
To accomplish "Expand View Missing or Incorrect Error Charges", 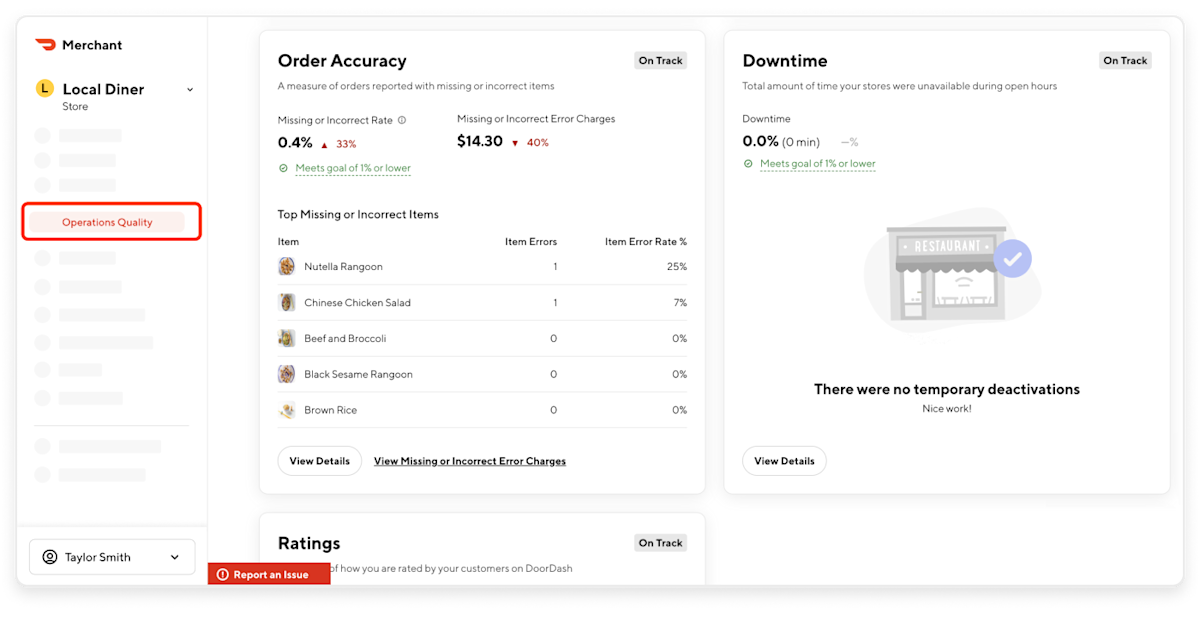I will pos(469,461).
